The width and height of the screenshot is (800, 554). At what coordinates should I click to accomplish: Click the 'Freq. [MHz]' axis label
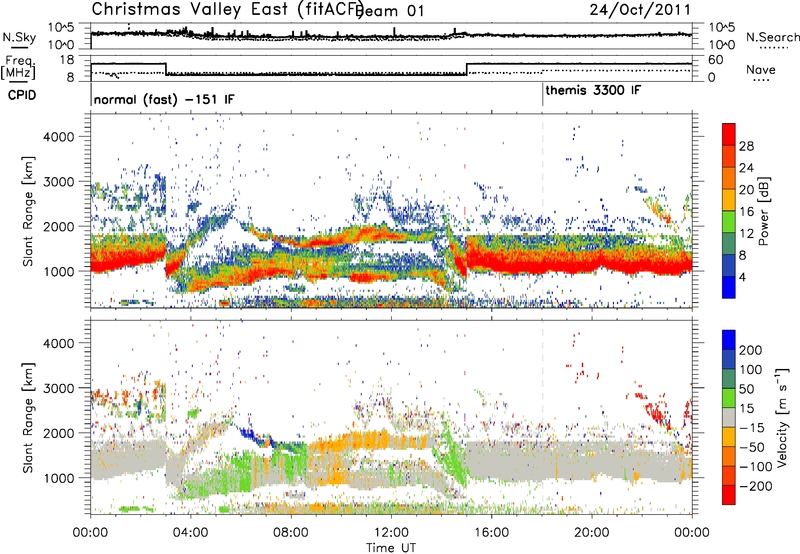[18, 68]
